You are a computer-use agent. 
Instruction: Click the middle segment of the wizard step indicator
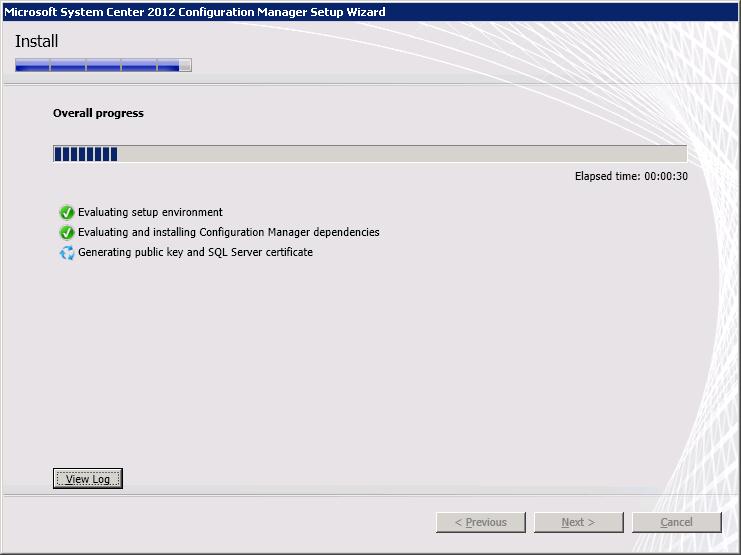pyautogui.click(x=103, y=66)
